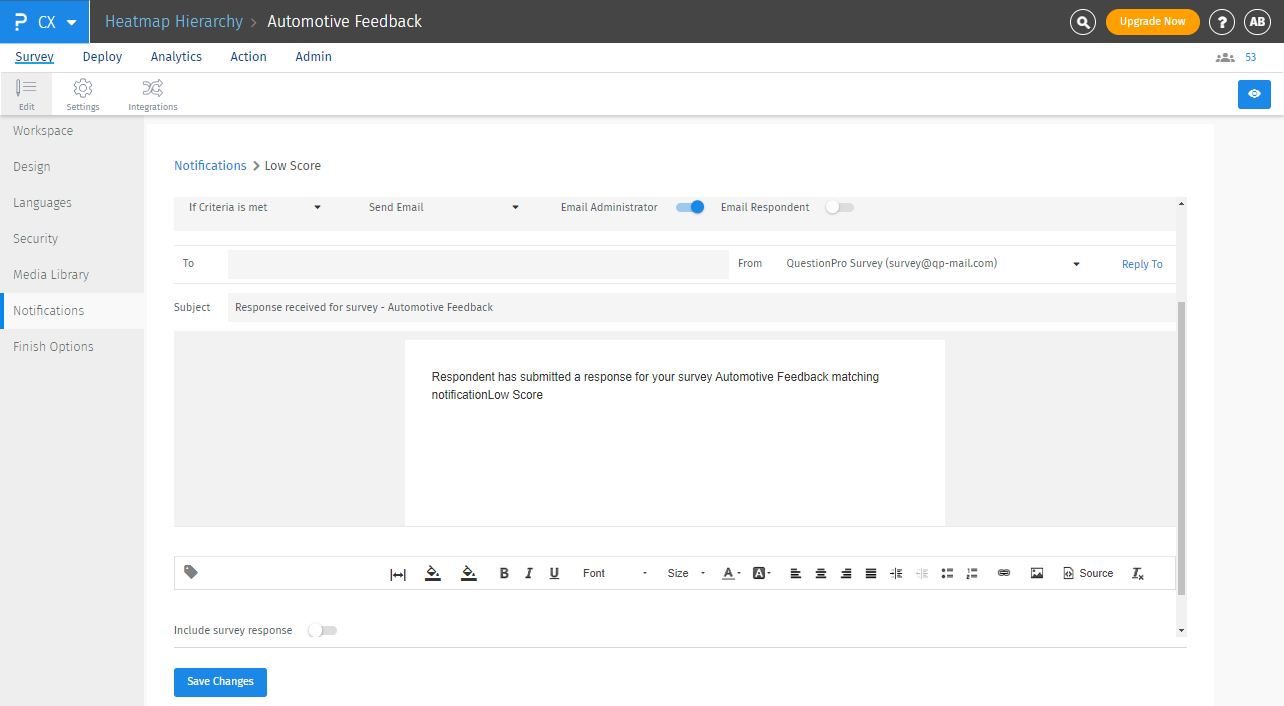This screenshot has height=706, width=1284.
Task: Open Integrations in the ribbon
Action: tap(153, 94)
